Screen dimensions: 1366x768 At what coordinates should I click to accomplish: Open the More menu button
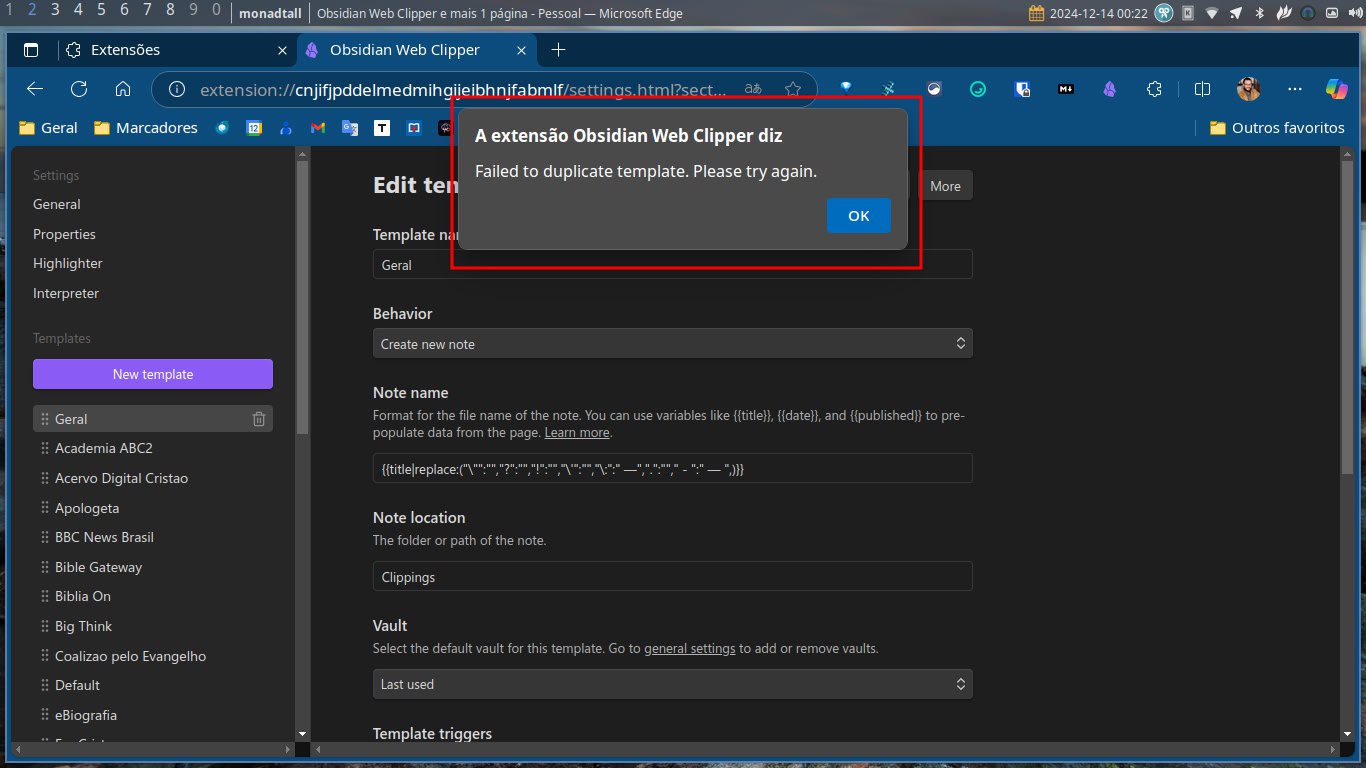point(945,186)
